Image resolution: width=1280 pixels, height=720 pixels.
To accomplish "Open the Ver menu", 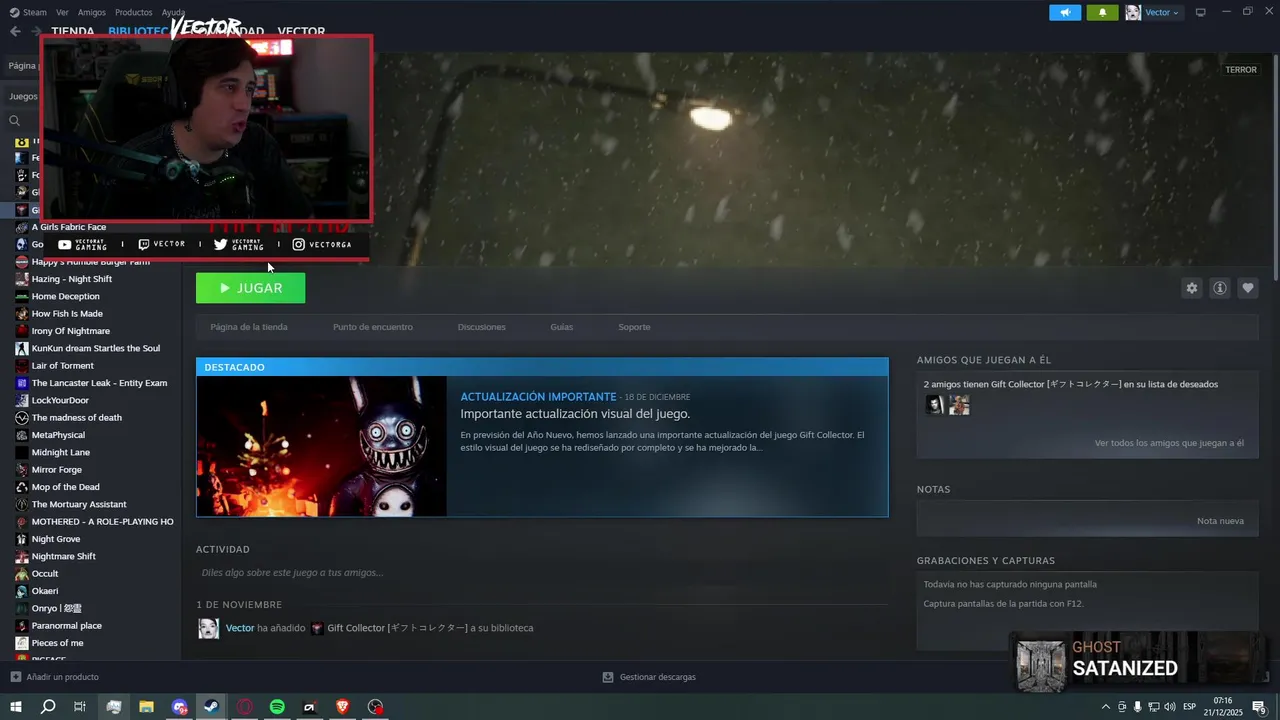I will [x=63, y=12].
